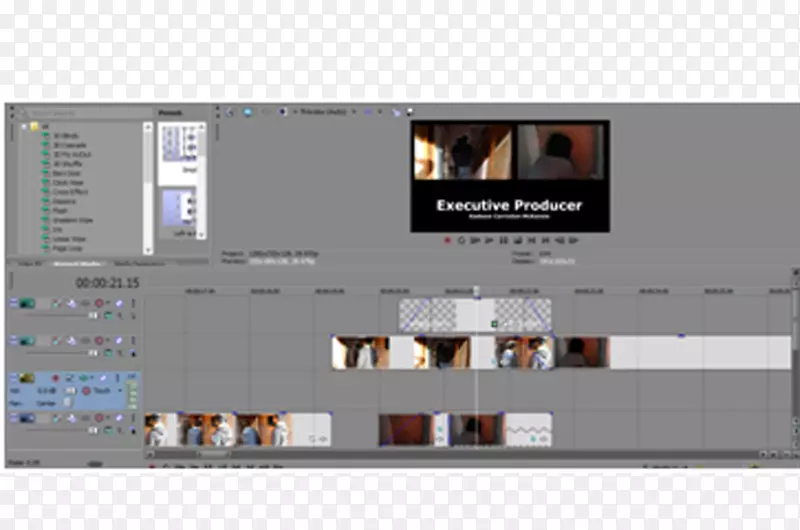Solo the first video track
800x530 pixels.
pyautogui.click(x=133, y=304)
